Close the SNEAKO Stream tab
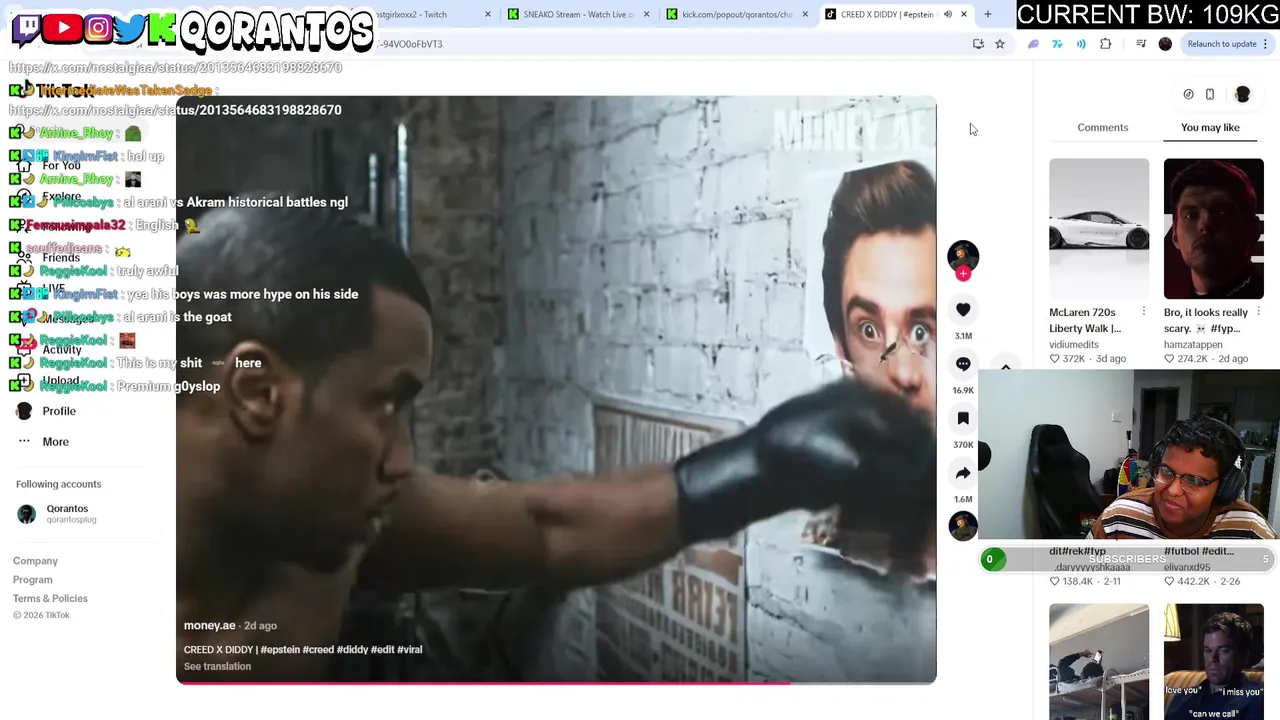Image resolution: width=1280 pixels, height=720 pixels. point(647,14)
